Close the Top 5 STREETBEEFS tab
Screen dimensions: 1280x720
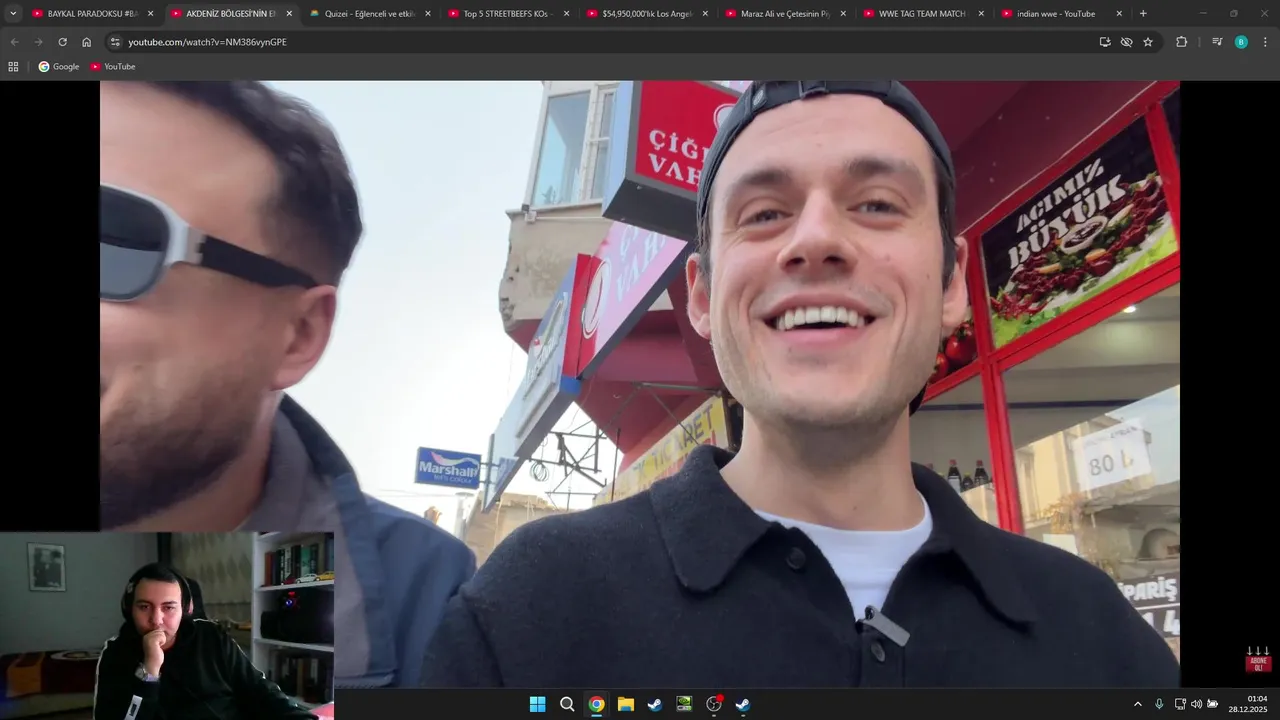[566, 14]
